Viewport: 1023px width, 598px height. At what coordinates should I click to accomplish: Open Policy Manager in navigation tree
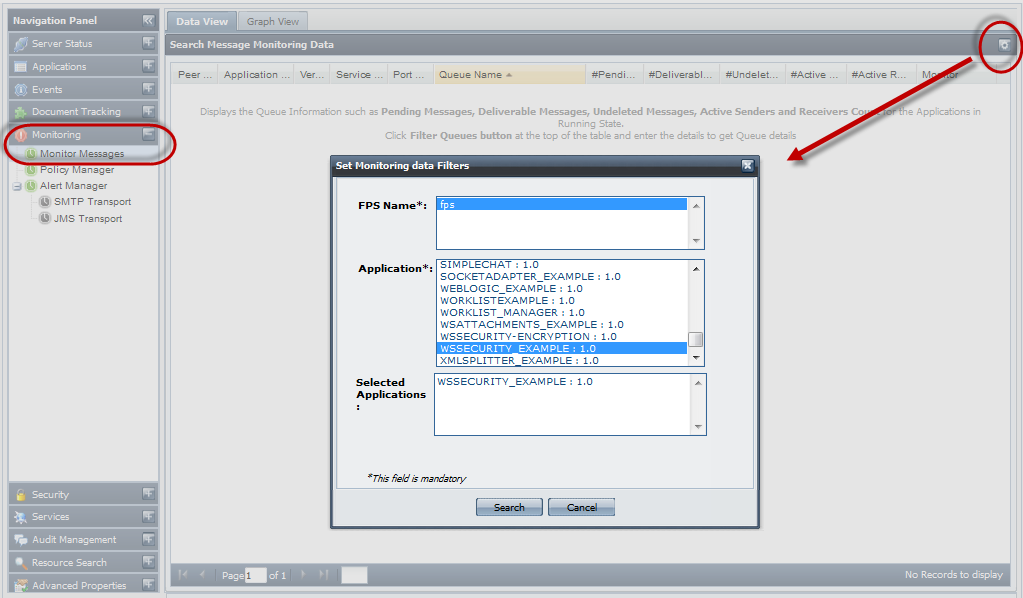tap(77, 170)
